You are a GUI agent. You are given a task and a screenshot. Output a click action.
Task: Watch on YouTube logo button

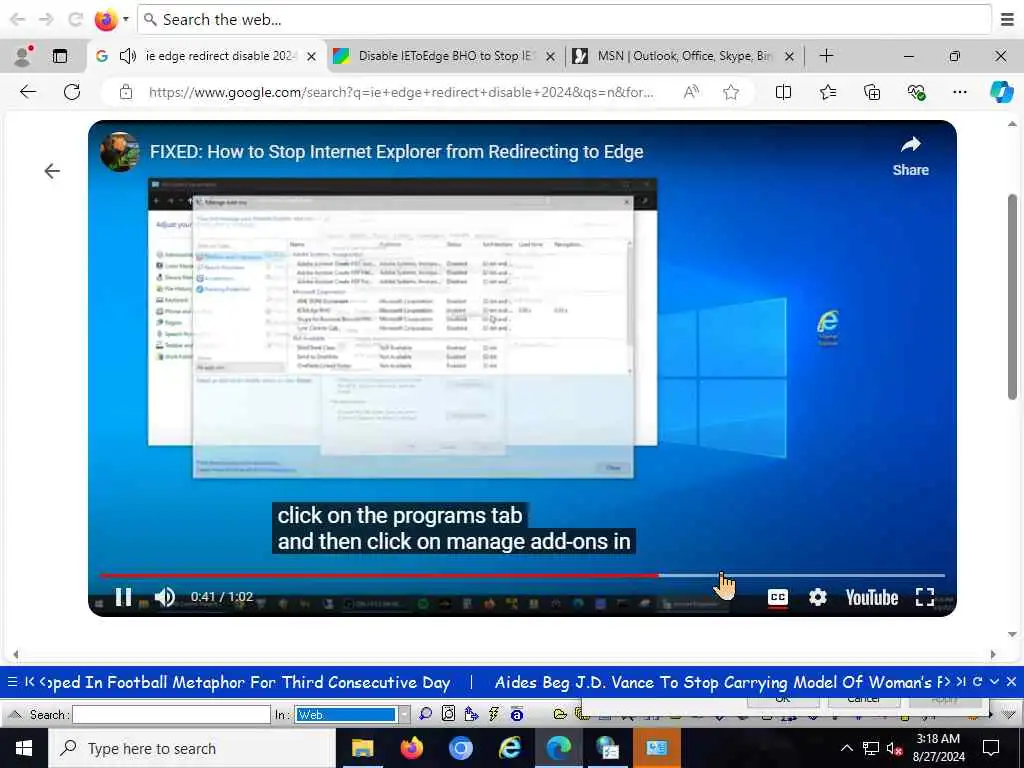tap(872, 598)
